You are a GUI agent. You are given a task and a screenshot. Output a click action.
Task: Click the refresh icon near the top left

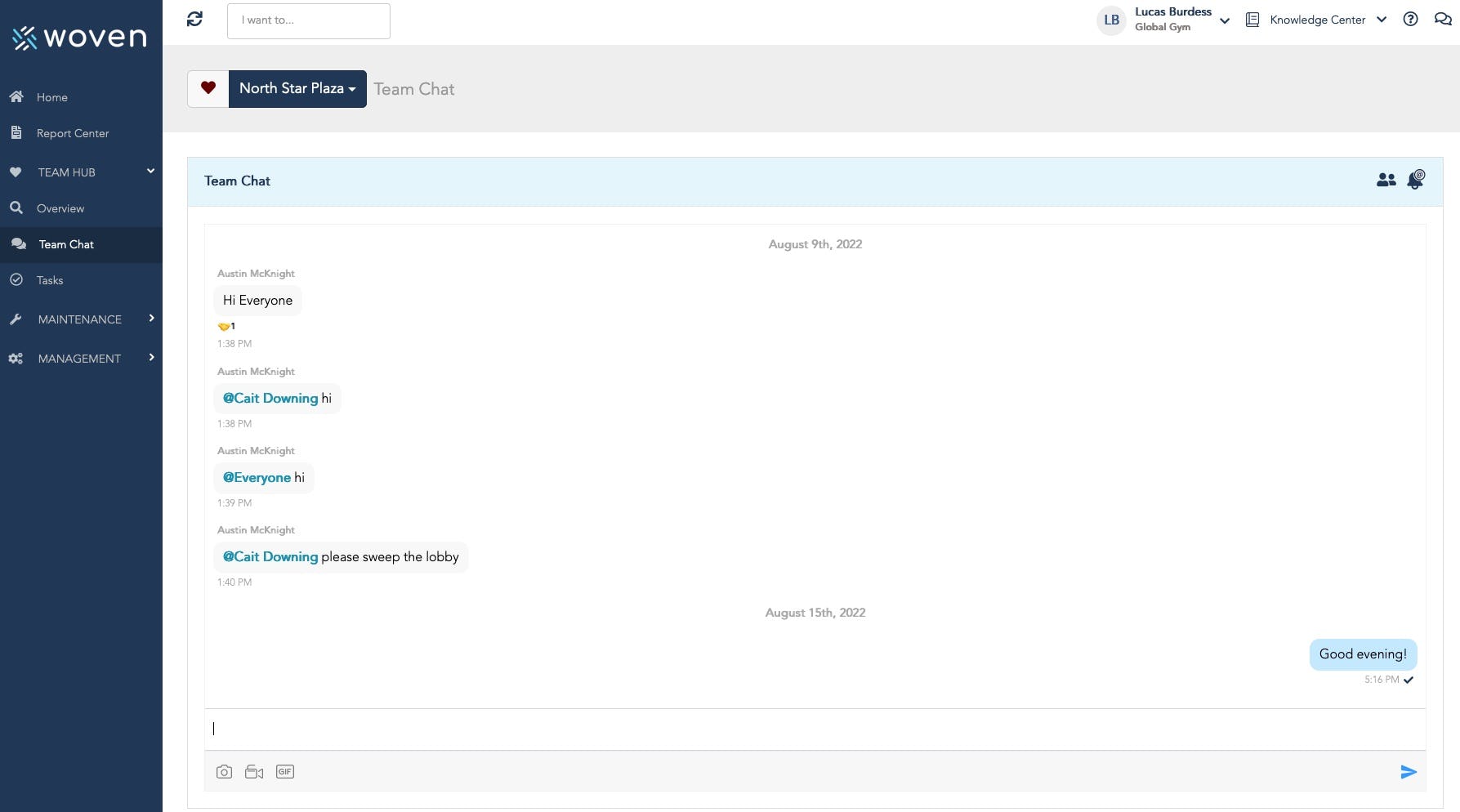pos(194,18)
